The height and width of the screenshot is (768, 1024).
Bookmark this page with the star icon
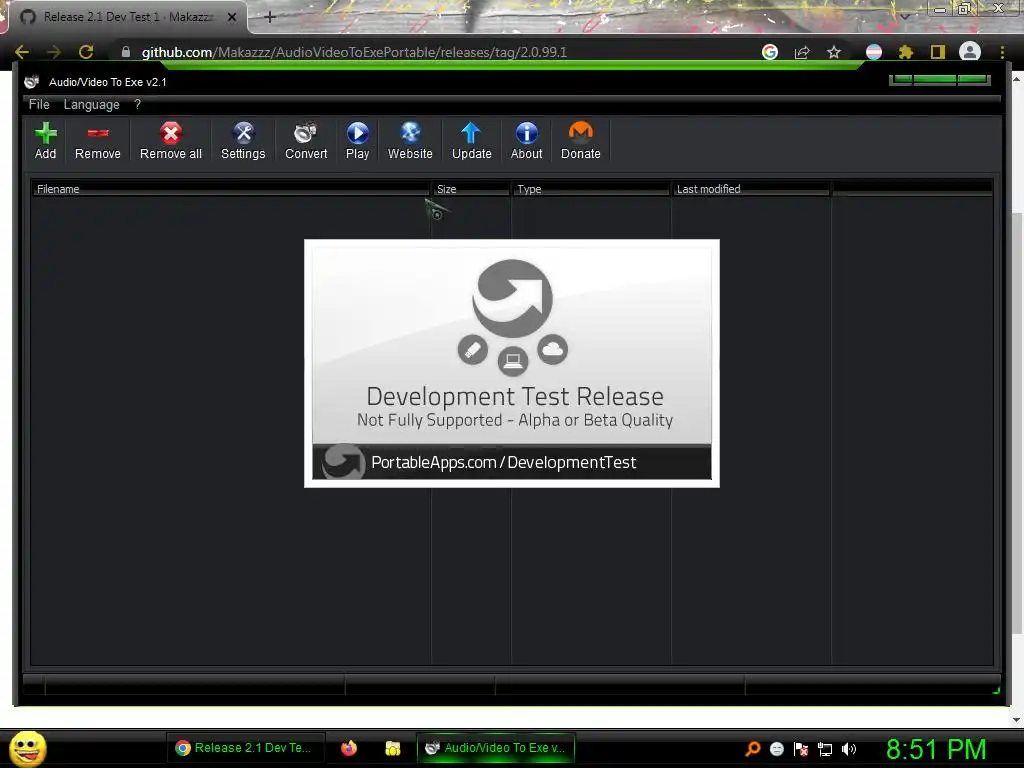(834, 52)
